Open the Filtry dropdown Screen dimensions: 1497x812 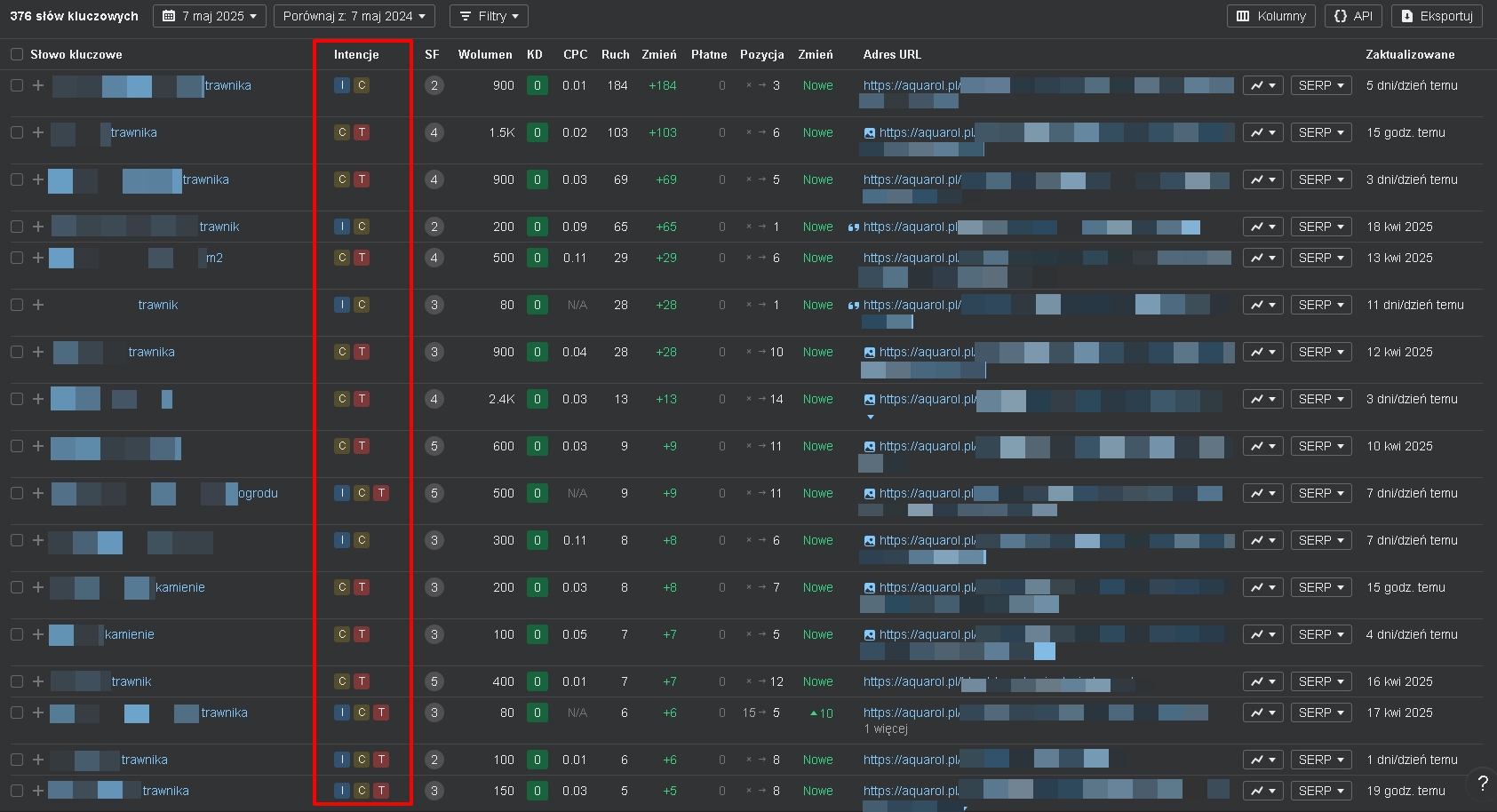489,16
